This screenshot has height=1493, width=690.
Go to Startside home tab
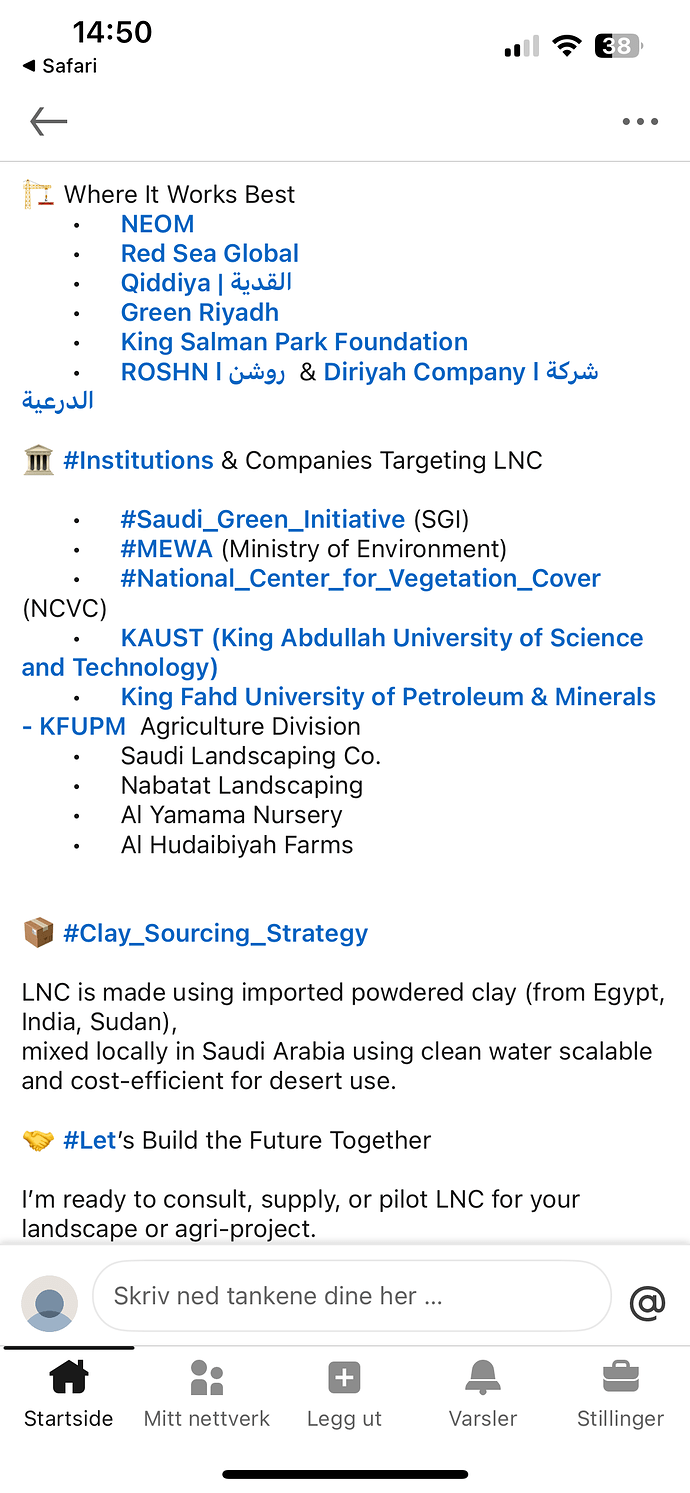coord(68,1394)
